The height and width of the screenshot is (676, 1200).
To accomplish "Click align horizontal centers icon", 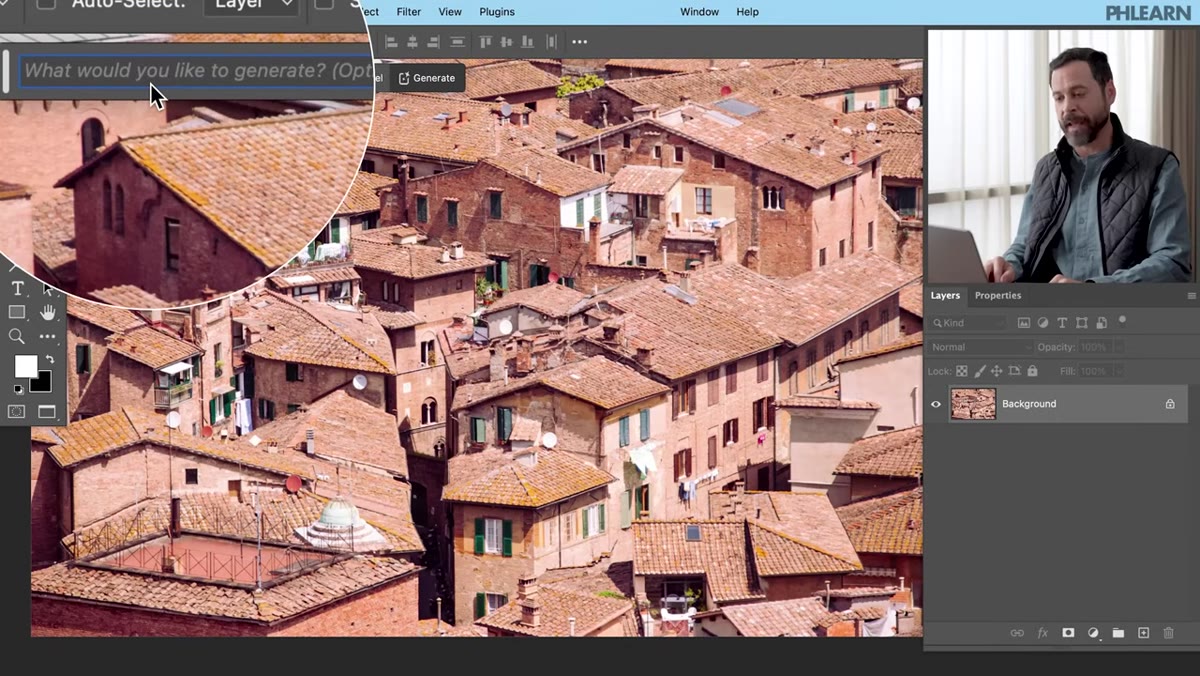I will pyautogui.click(x=413, y=42).
